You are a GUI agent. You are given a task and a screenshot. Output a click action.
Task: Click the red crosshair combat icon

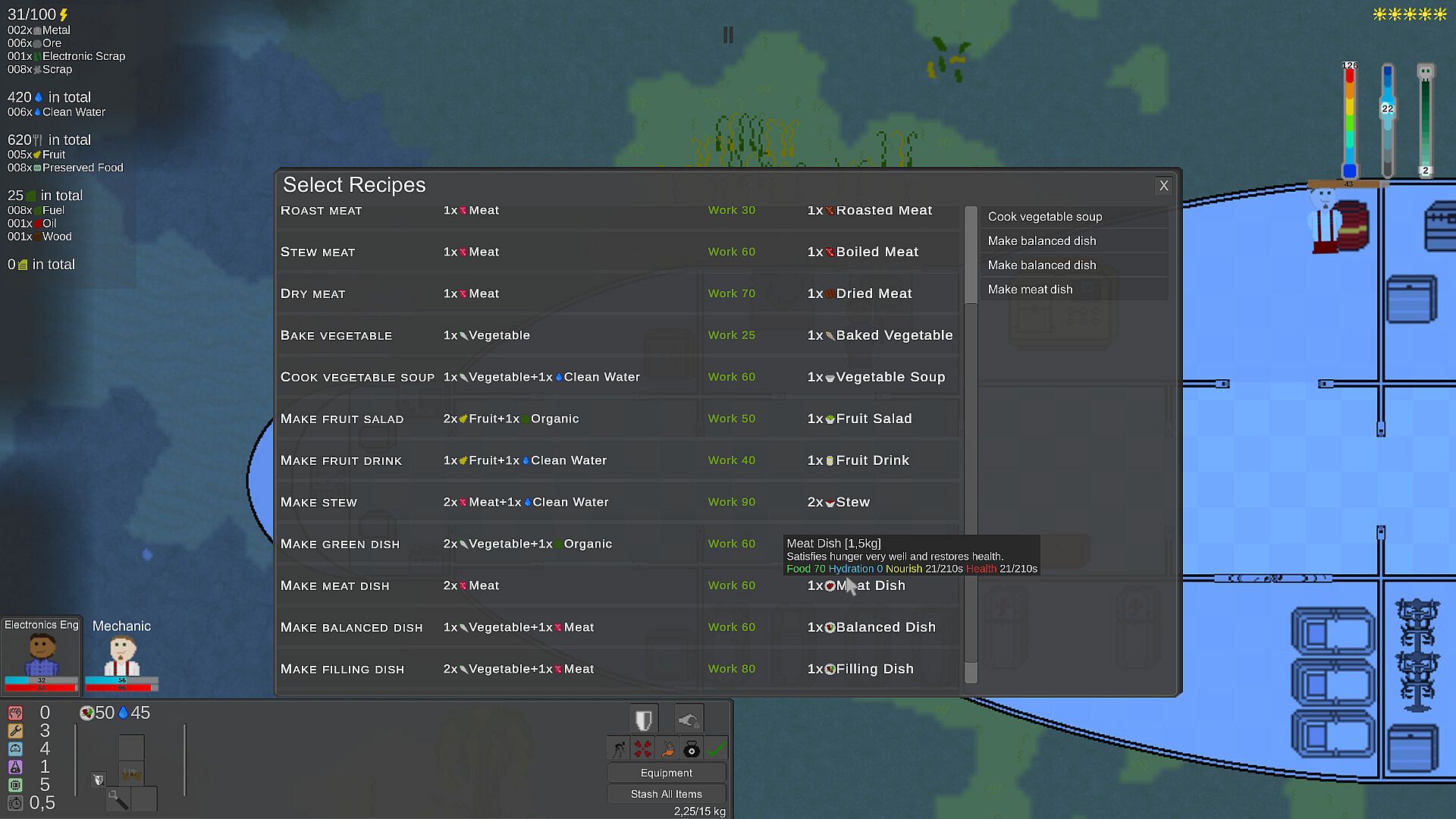[x=643, y=749]
